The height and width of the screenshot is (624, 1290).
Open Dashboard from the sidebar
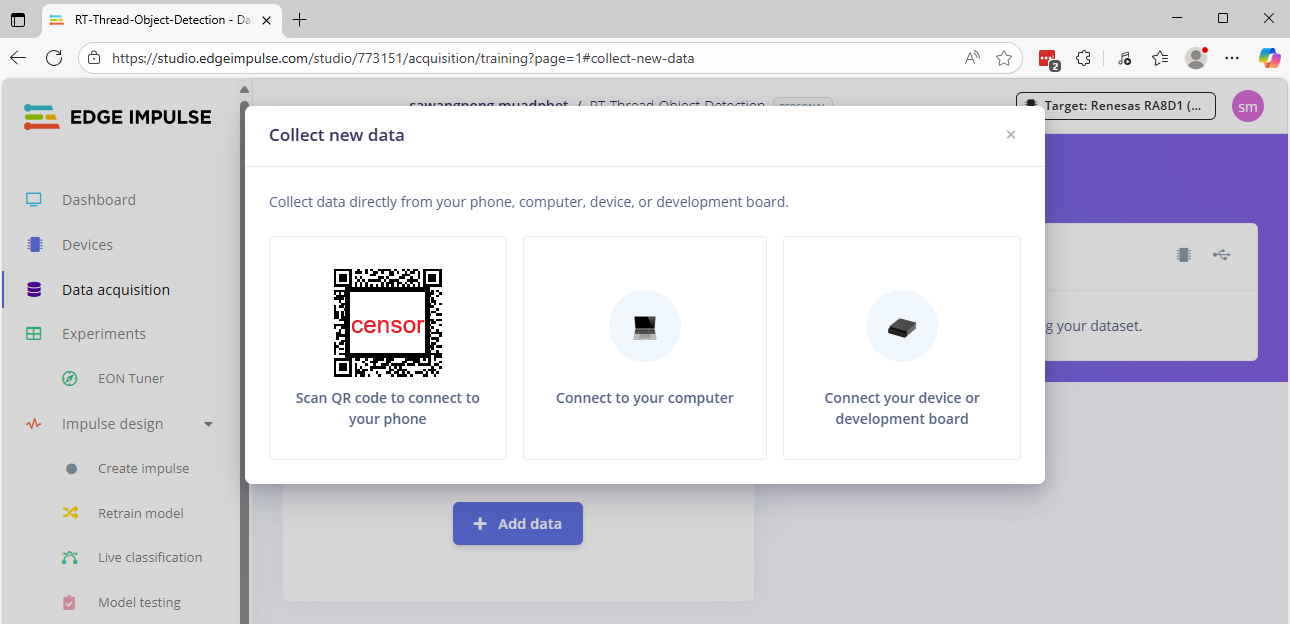98,200
